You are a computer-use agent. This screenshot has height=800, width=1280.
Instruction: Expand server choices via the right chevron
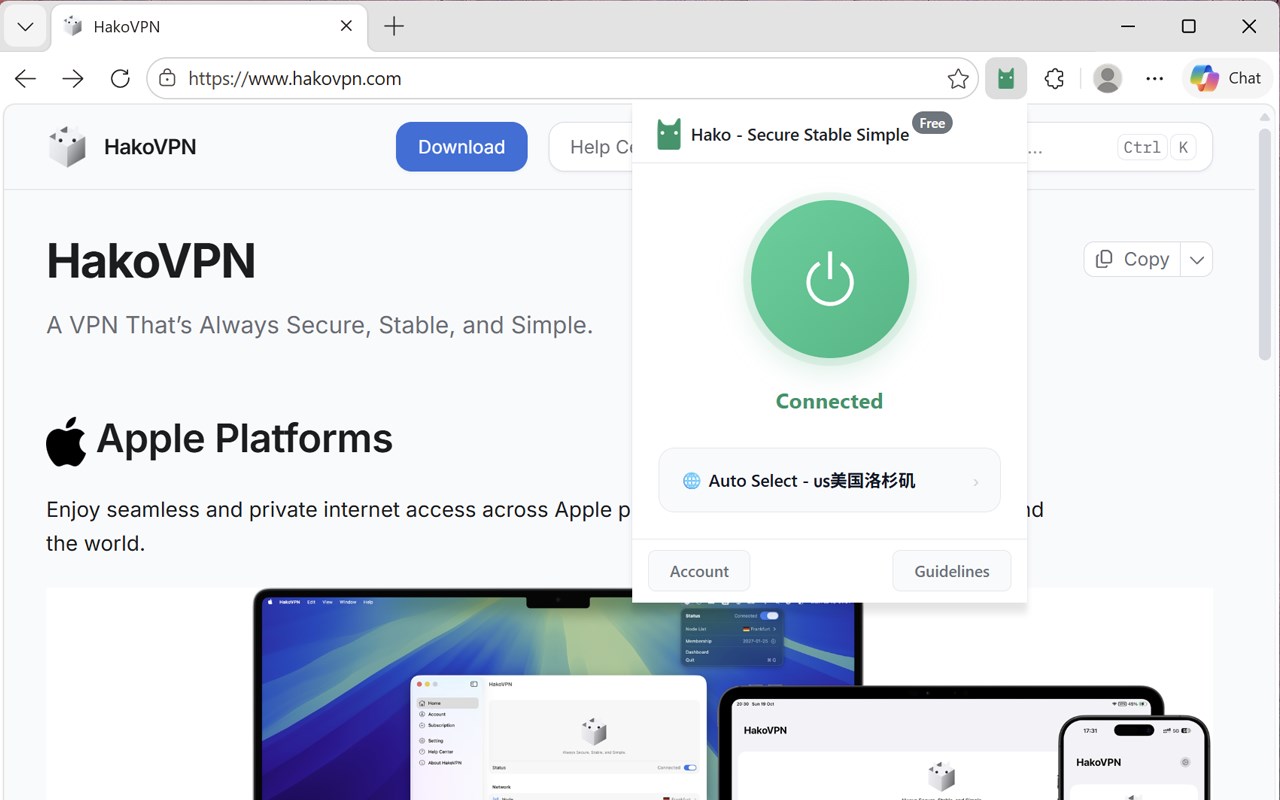coord(976,482)
